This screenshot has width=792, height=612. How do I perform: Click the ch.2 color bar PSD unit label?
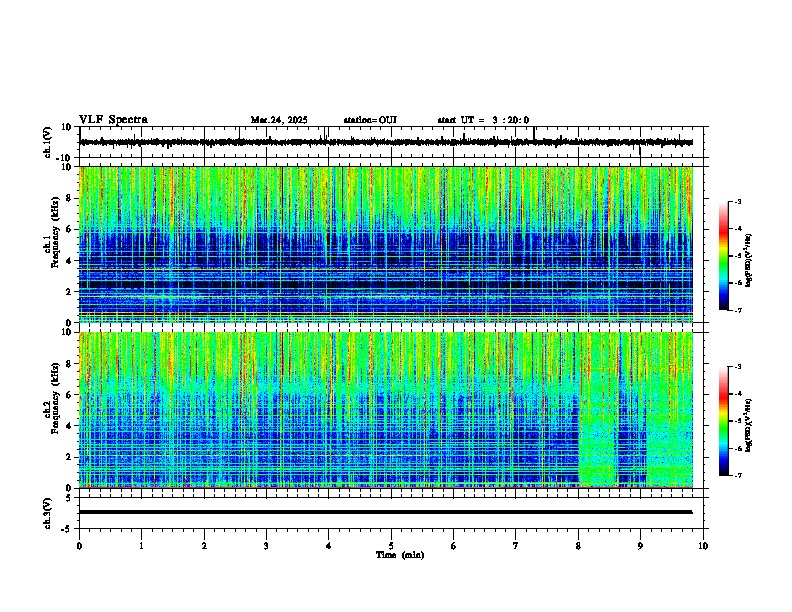coord(749,425)
